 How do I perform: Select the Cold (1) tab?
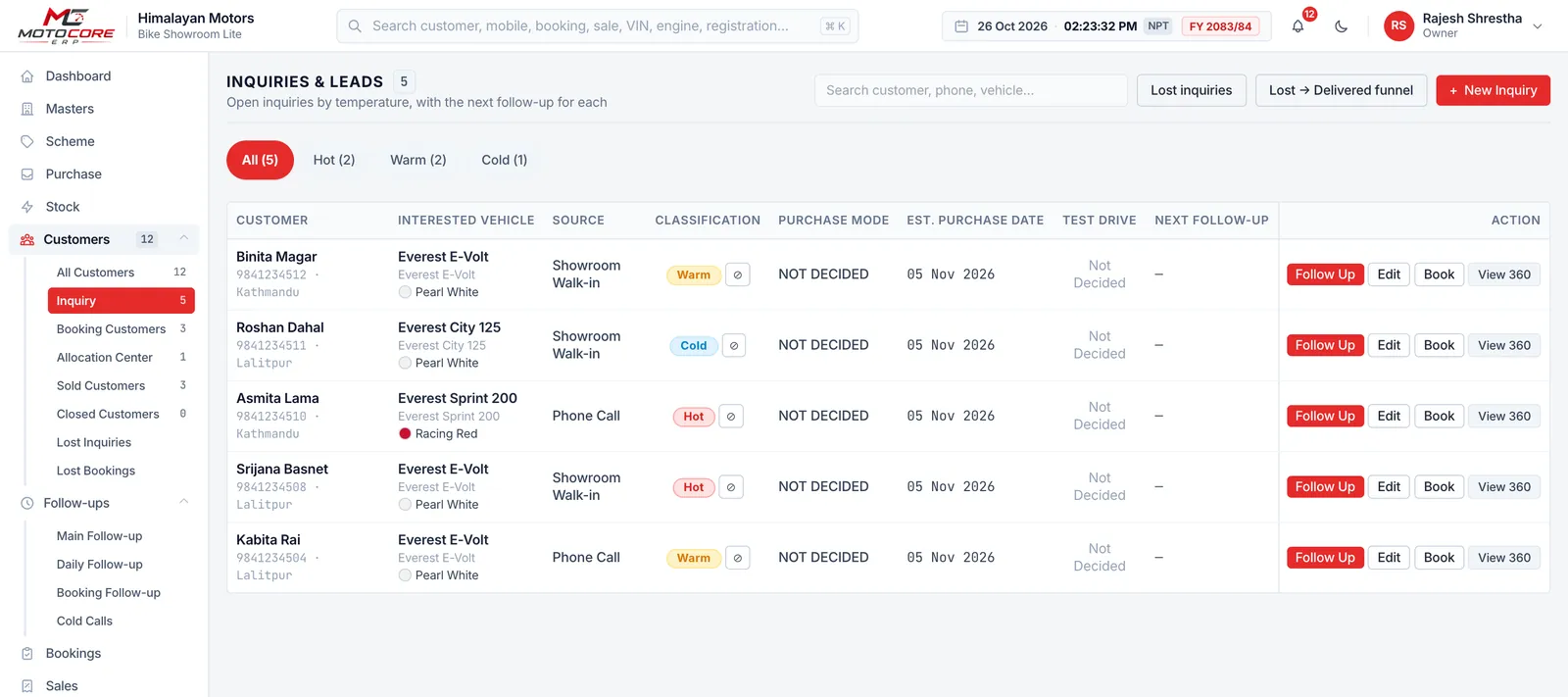505,160
